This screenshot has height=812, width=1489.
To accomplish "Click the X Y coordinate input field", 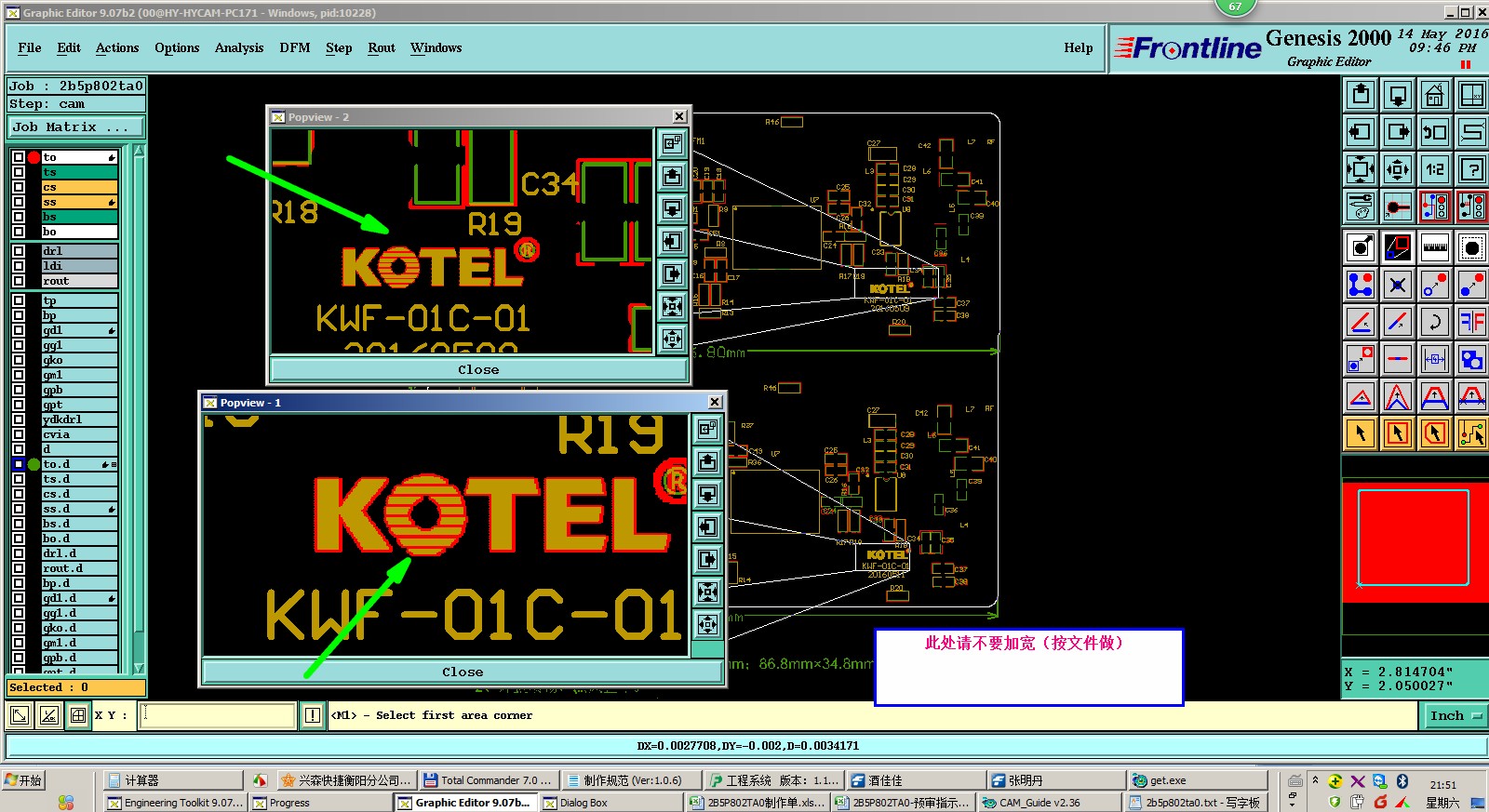I will point(218,715).
